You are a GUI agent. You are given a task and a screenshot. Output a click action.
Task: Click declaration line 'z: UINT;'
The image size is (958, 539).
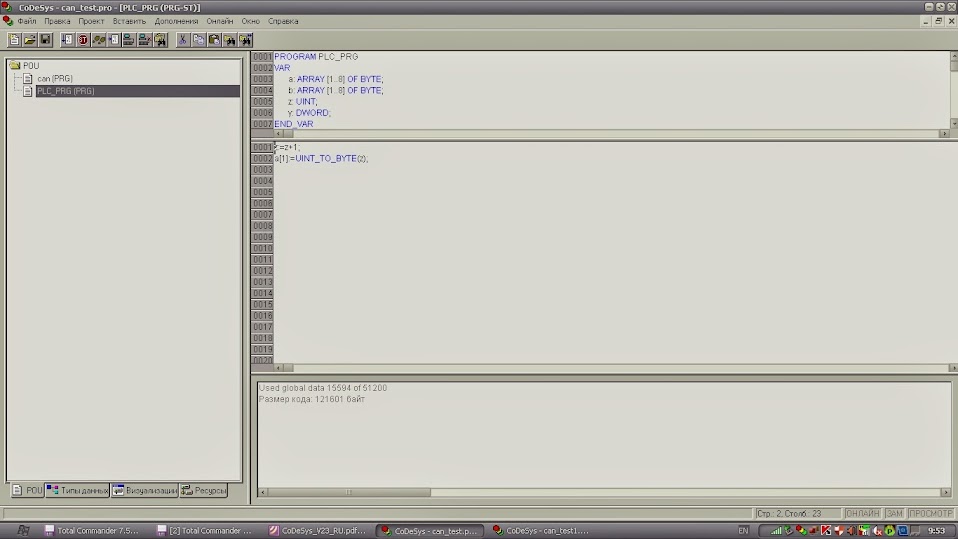[302, 101]
